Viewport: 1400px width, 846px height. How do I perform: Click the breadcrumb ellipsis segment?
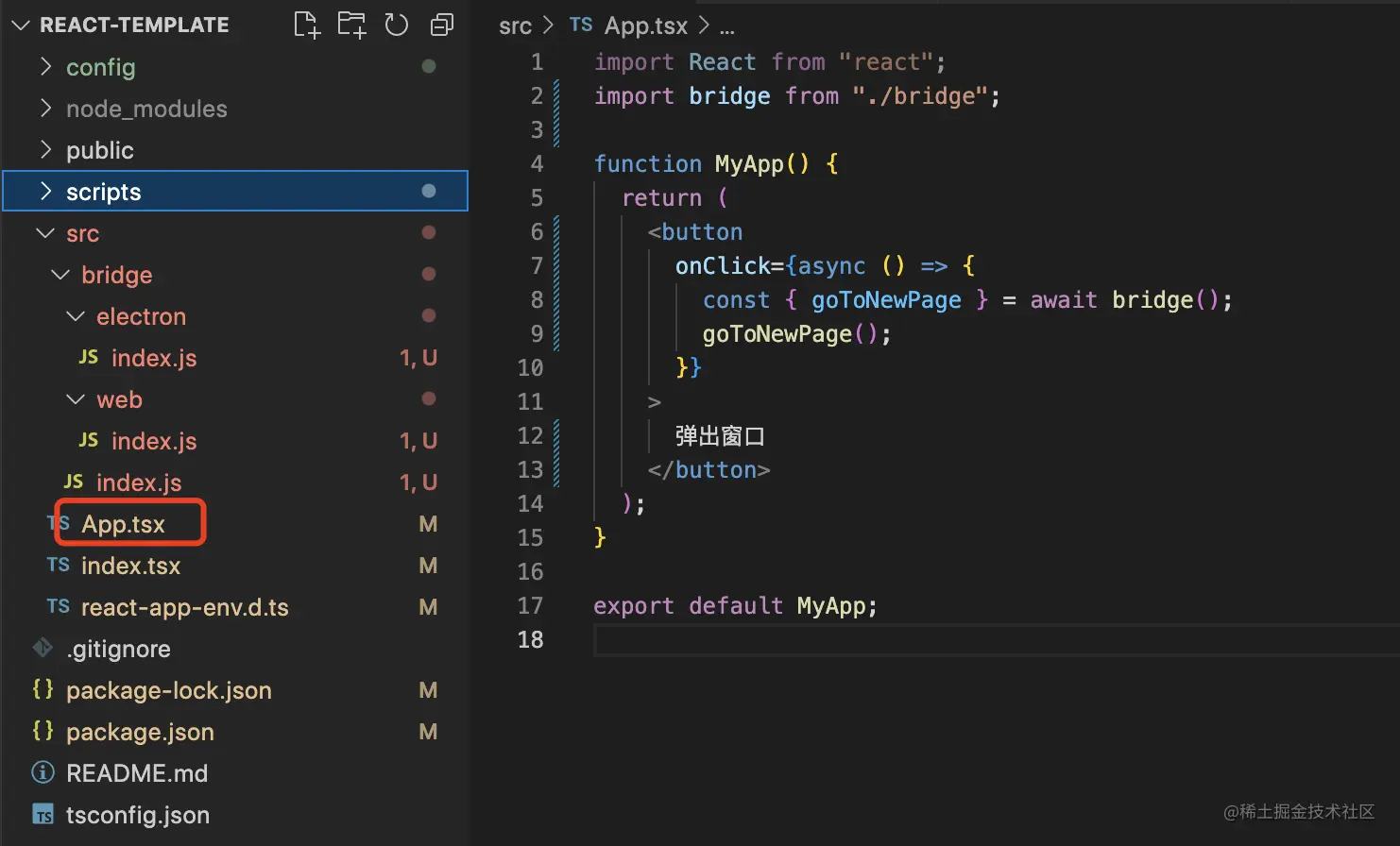726,27
